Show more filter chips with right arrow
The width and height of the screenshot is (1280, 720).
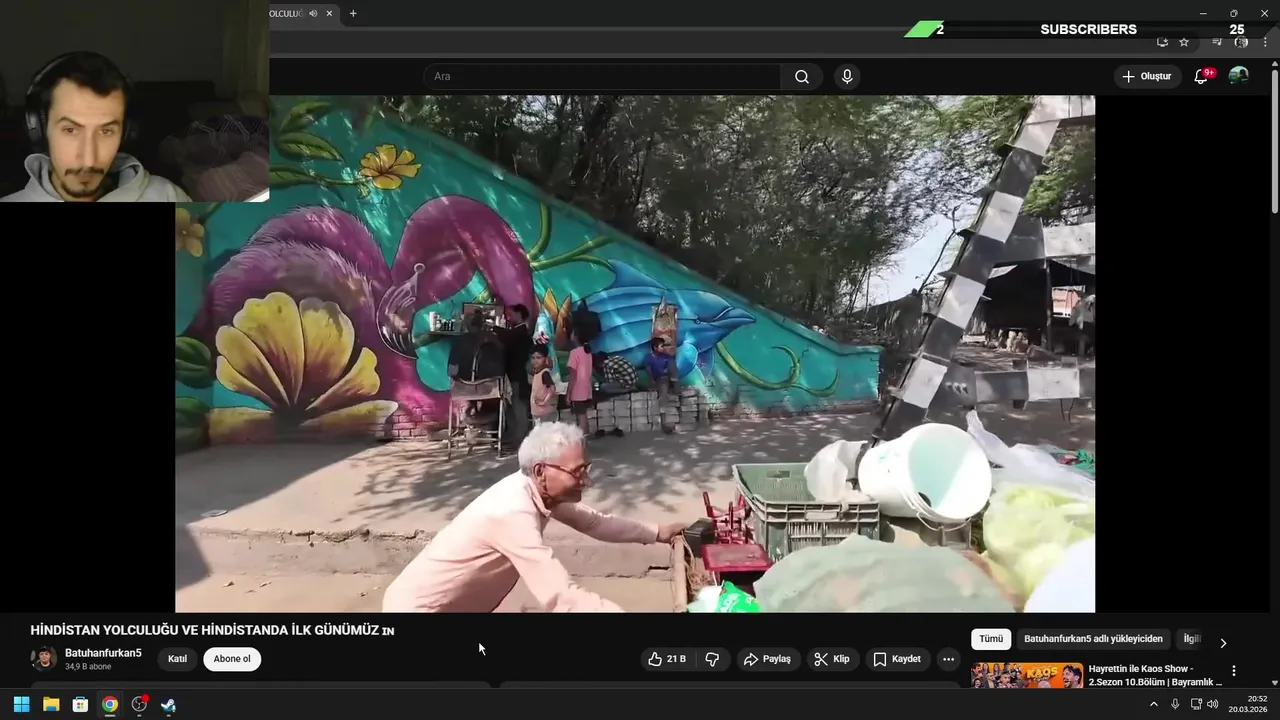(x=1222, y=642)
